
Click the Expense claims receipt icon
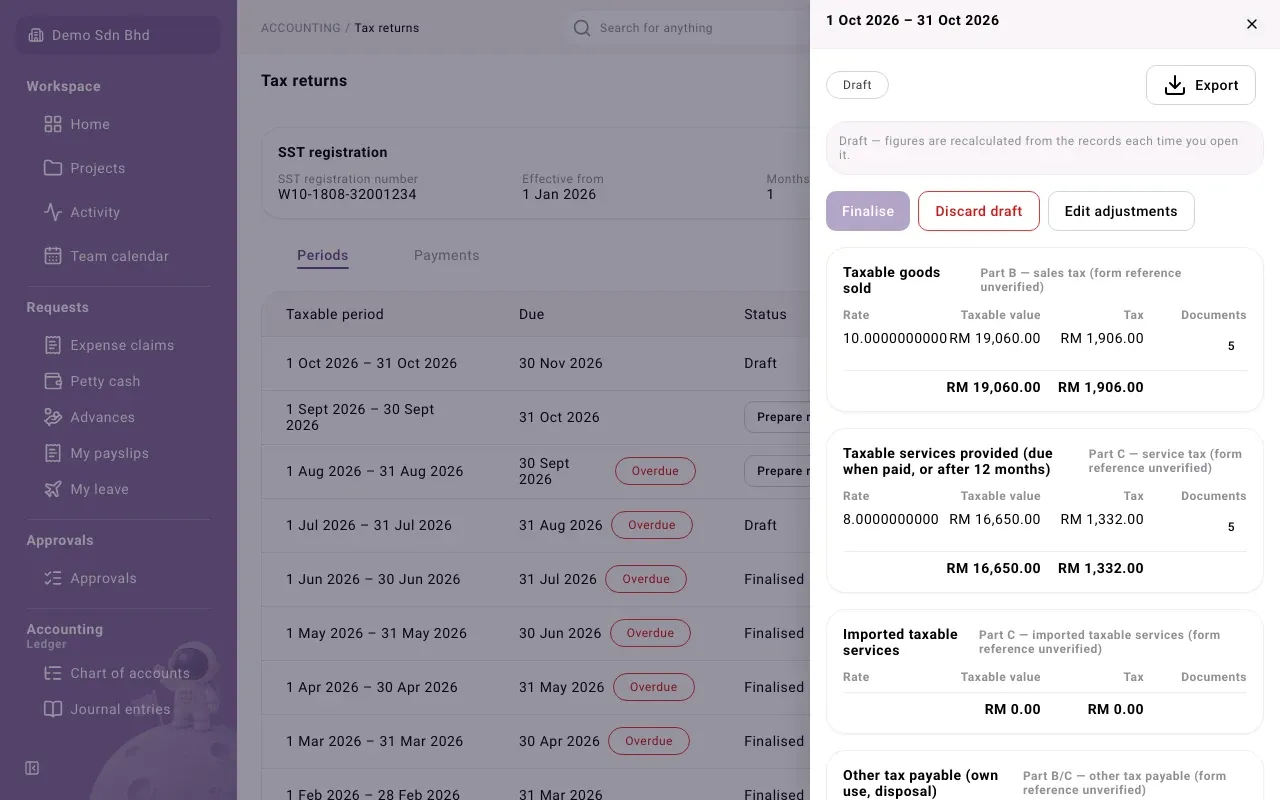click(53, 345)
